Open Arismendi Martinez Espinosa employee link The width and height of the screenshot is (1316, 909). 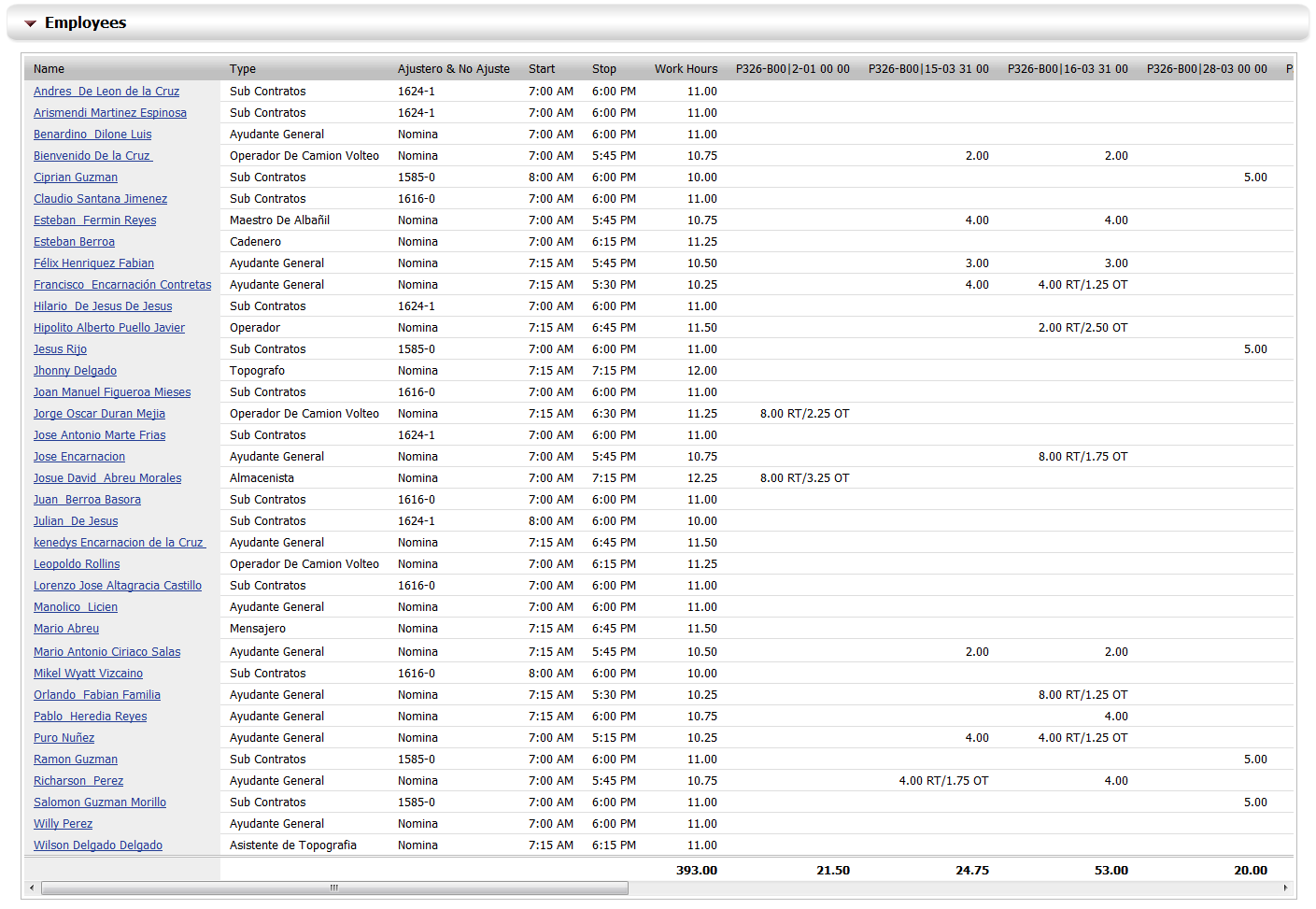110,113
